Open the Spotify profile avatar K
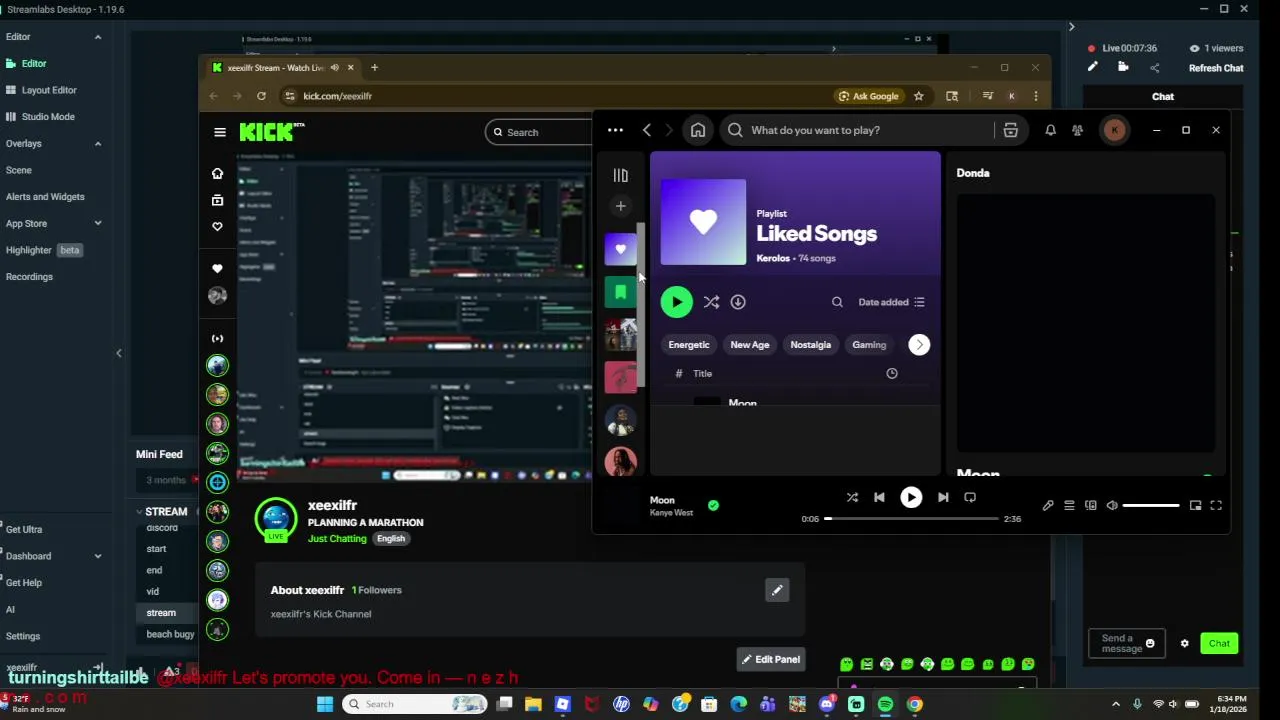1280x720 pixels. [x=1114, y=130]
